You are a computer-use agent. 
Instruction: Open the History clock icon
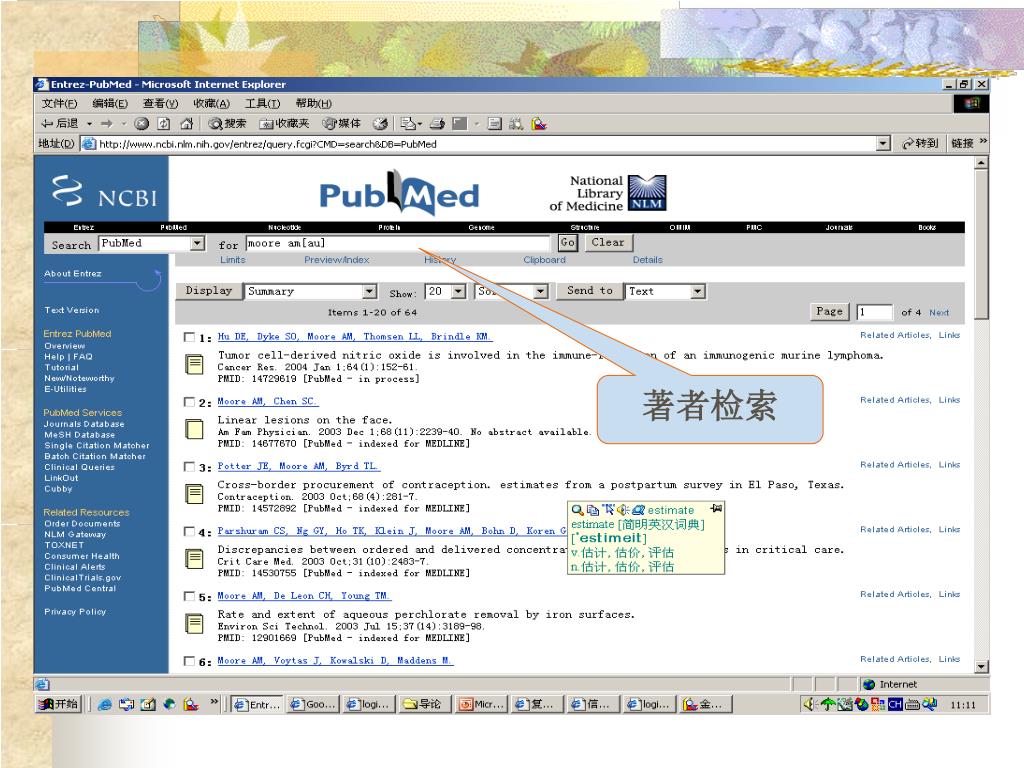pyautogui.click(x=380, y=123)
